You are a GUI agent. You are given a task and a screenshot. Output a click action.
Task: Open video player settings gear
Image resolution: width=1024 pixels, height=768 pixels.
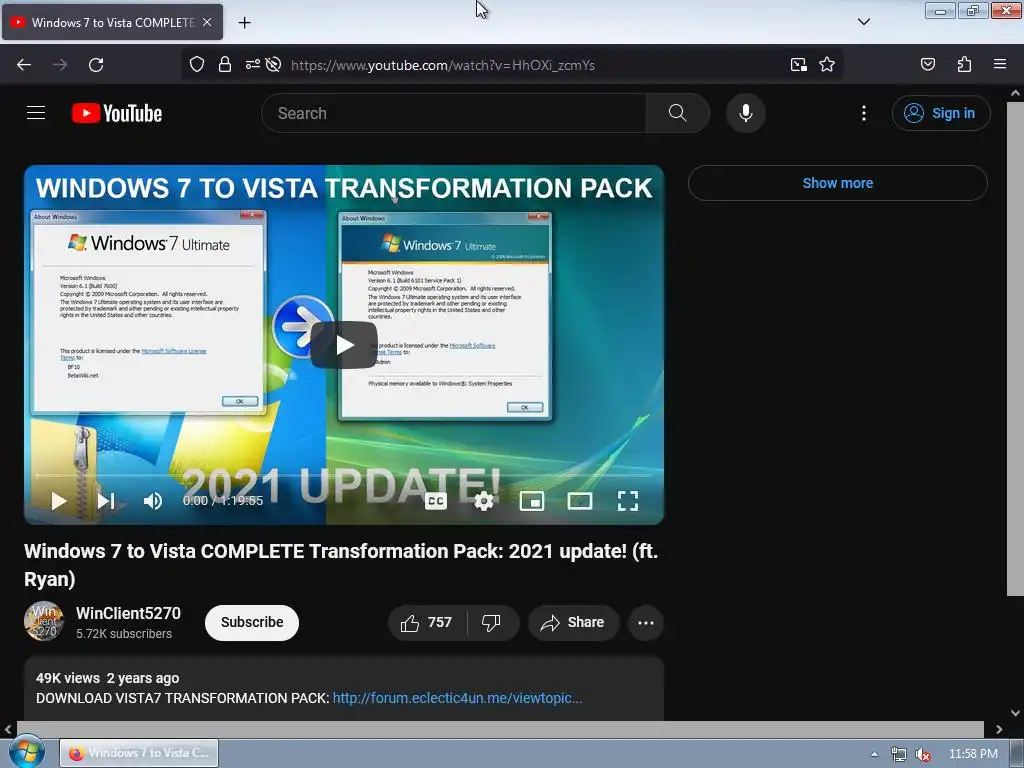(484, 501)
